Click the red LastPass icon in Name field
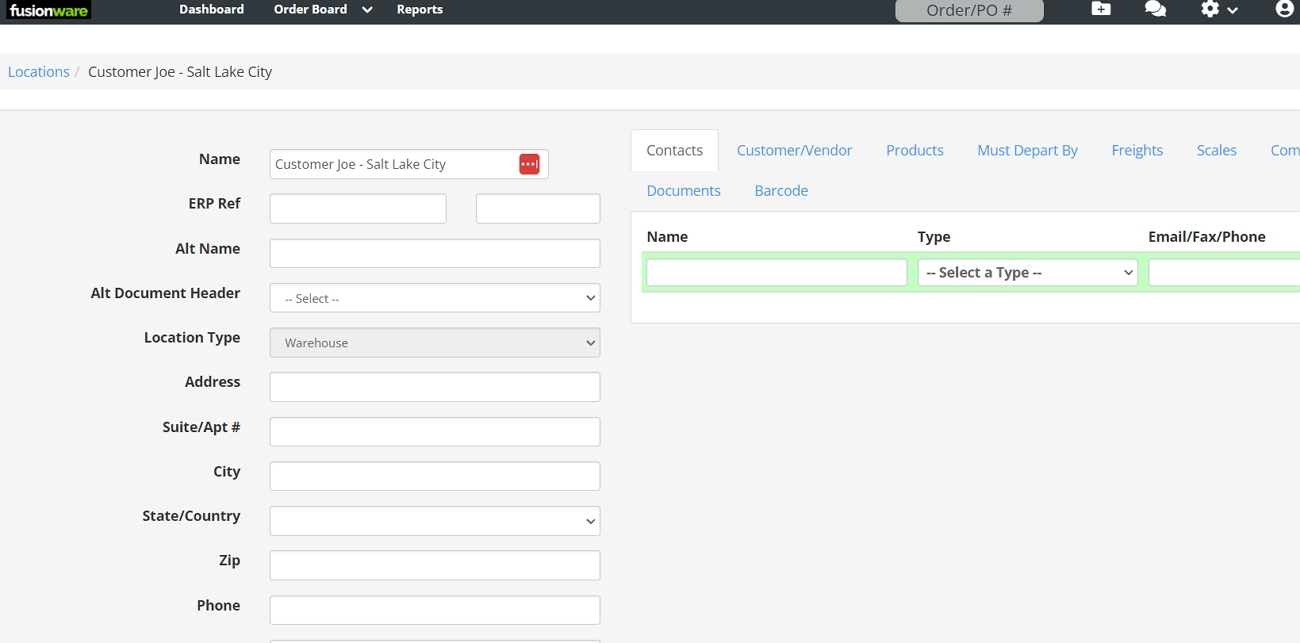The image size is (1300, 643). click(529, 163)
